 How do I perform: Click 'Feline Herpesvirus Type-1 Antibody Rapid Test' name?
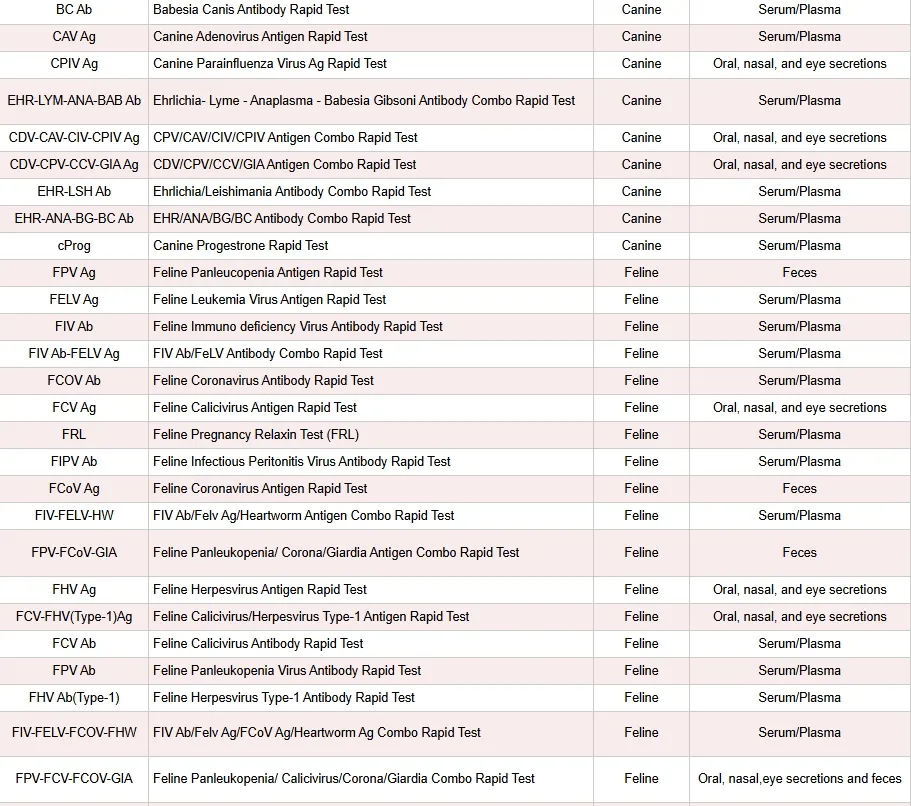point(284,698)
